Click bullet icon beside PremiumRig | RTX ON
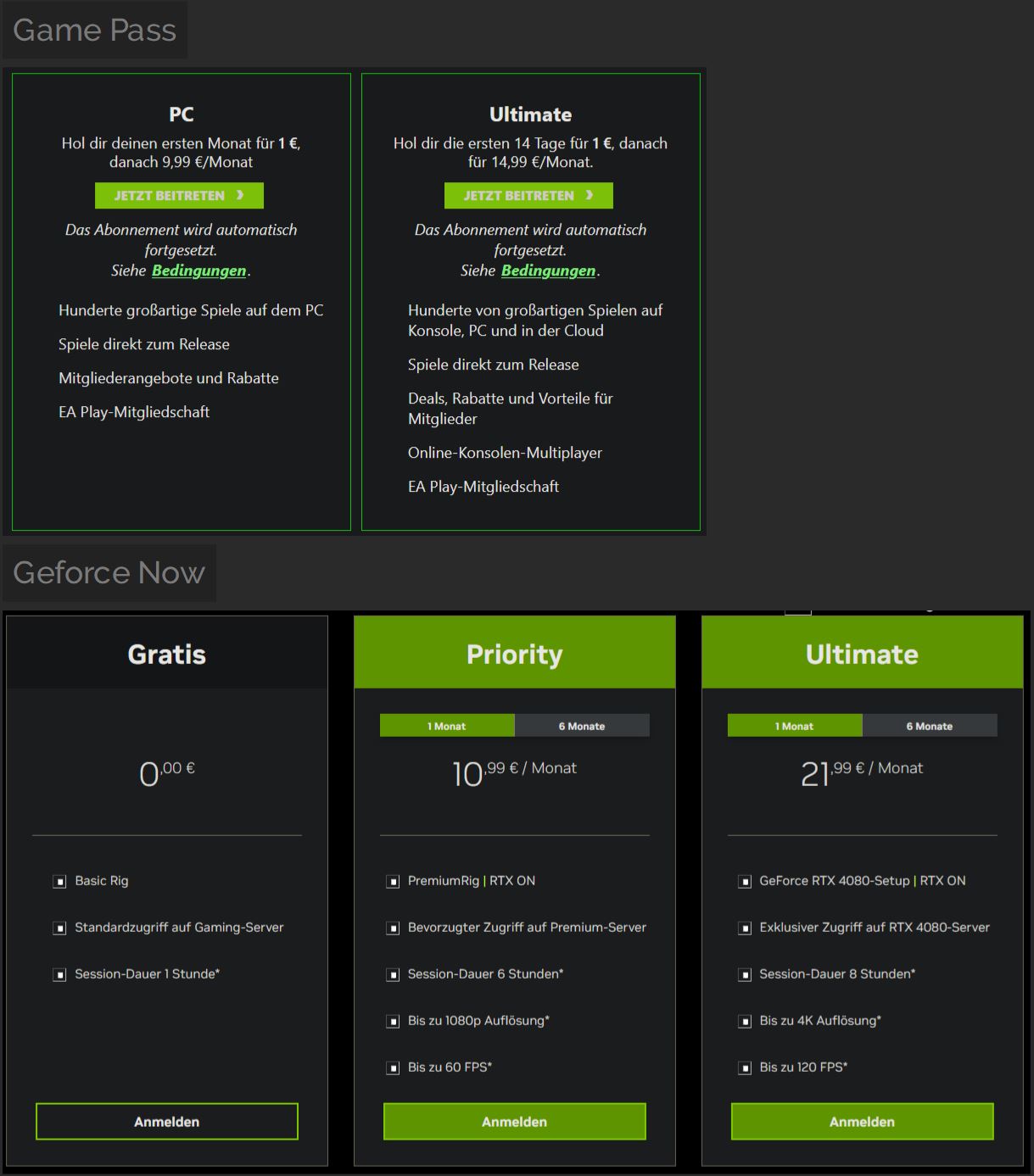Image resolution: width=1034 pixels, height=1176 pixels. (x=393, y=882)
